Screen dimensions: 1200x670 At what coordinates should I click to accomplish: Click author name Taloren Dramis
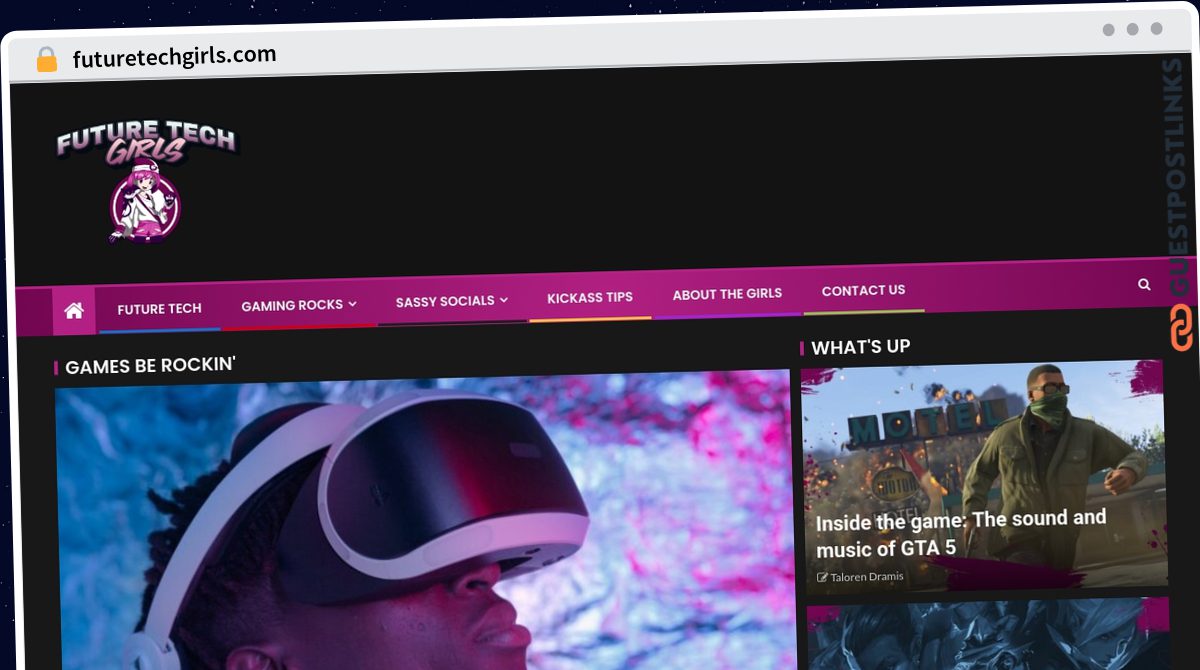(x=866, y=576)
